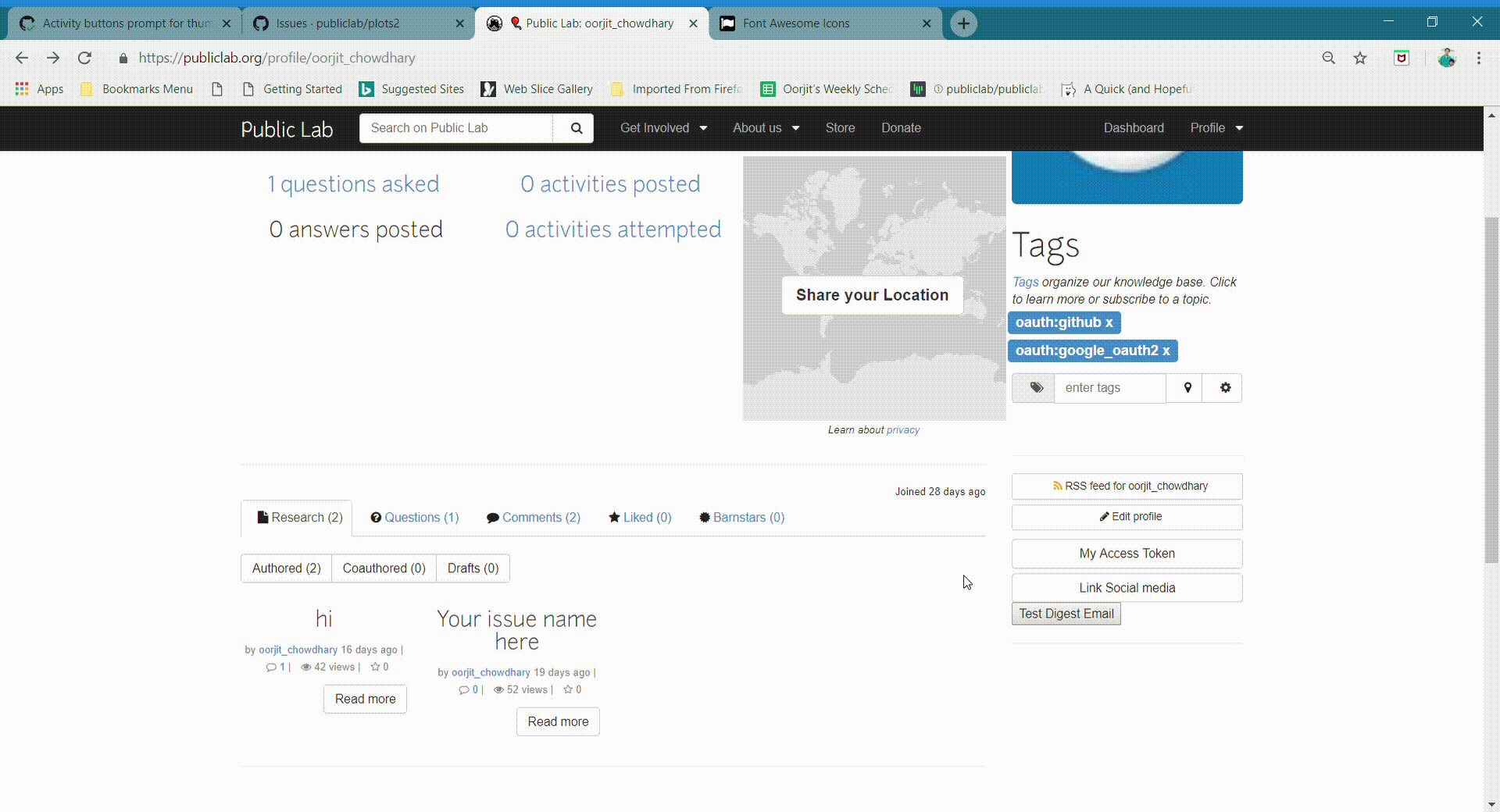Open the Profile dropdown menu
This screenshot has height=812, width=1500.
[x=1216, y=128]
